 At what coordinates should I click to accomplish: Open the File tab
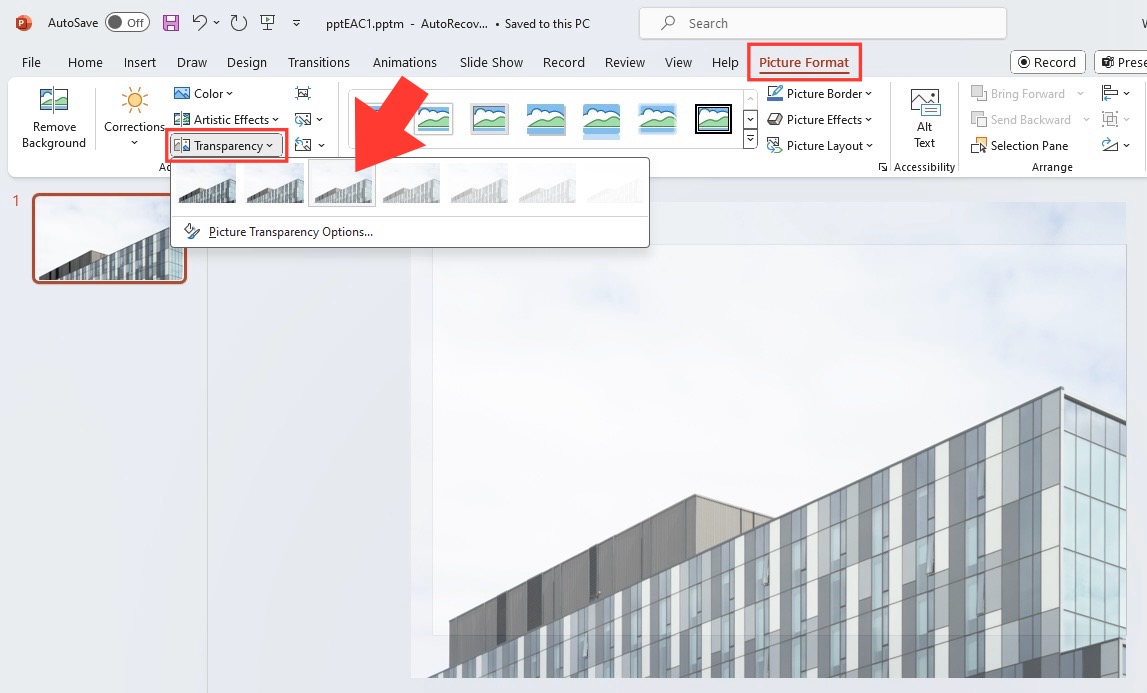pyautogui.click(x=31, y=62)
